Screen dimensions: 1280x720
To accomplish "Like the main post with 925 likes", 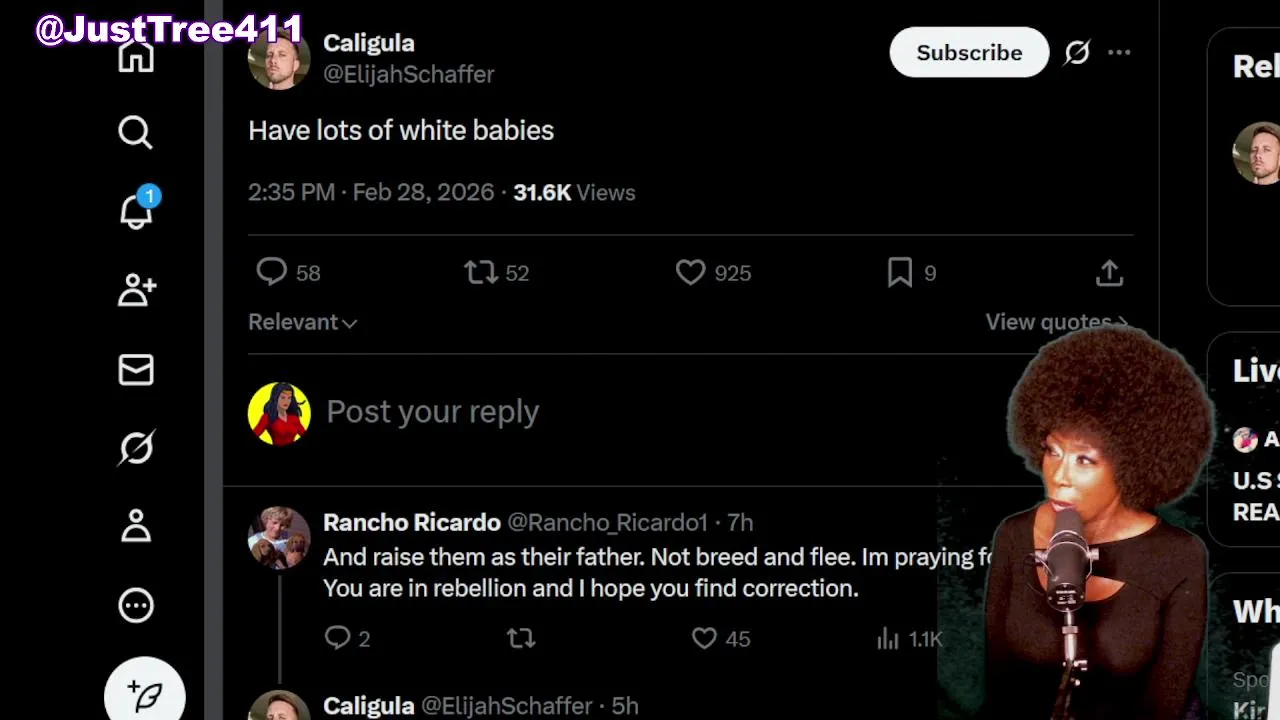I will 691,272.
